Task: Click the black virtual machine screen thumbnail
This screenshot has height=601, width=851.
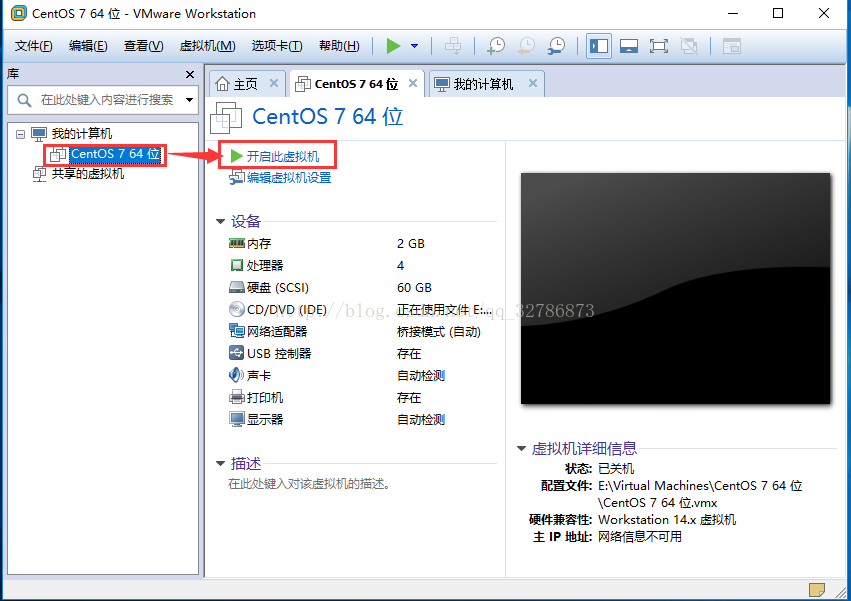Action: click(x=675, y=288)
